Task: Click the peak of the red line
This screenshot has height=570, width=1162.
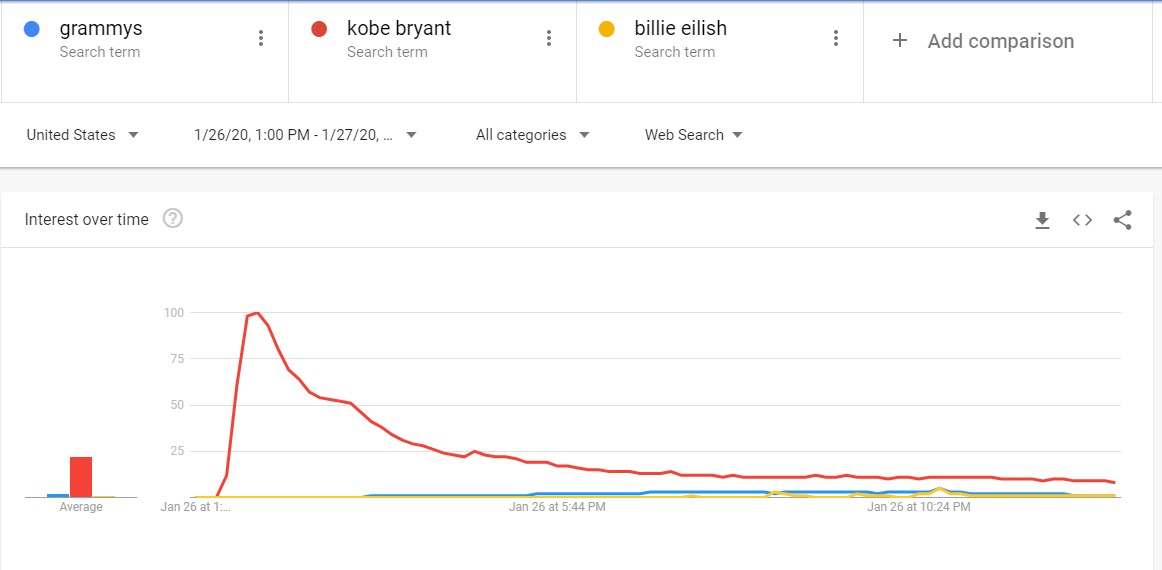Action: point(258,313)
